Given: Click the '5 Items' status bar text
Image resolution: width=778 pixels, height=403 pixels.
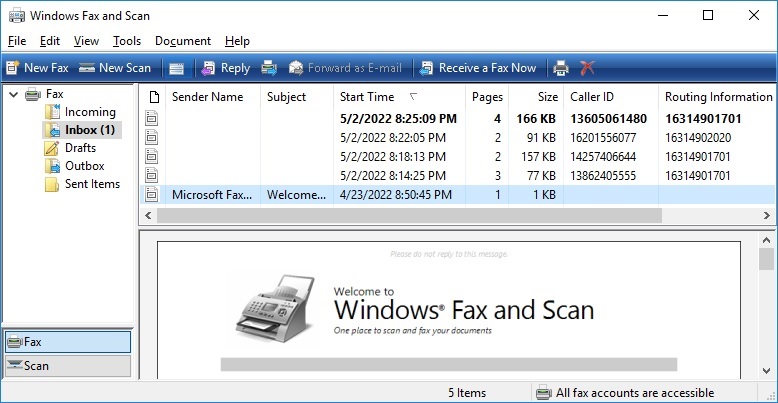Looking at the screenshot, I should click(467, 393).
